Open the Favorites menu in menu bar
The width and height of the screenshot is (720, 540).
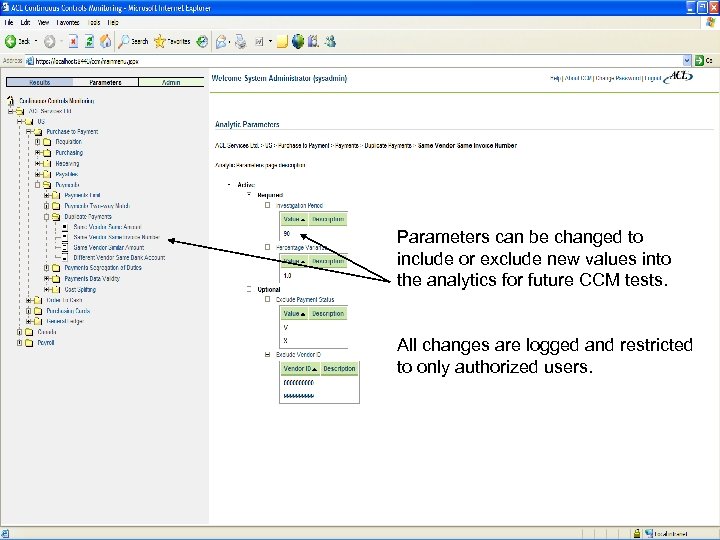click(68, 22)
